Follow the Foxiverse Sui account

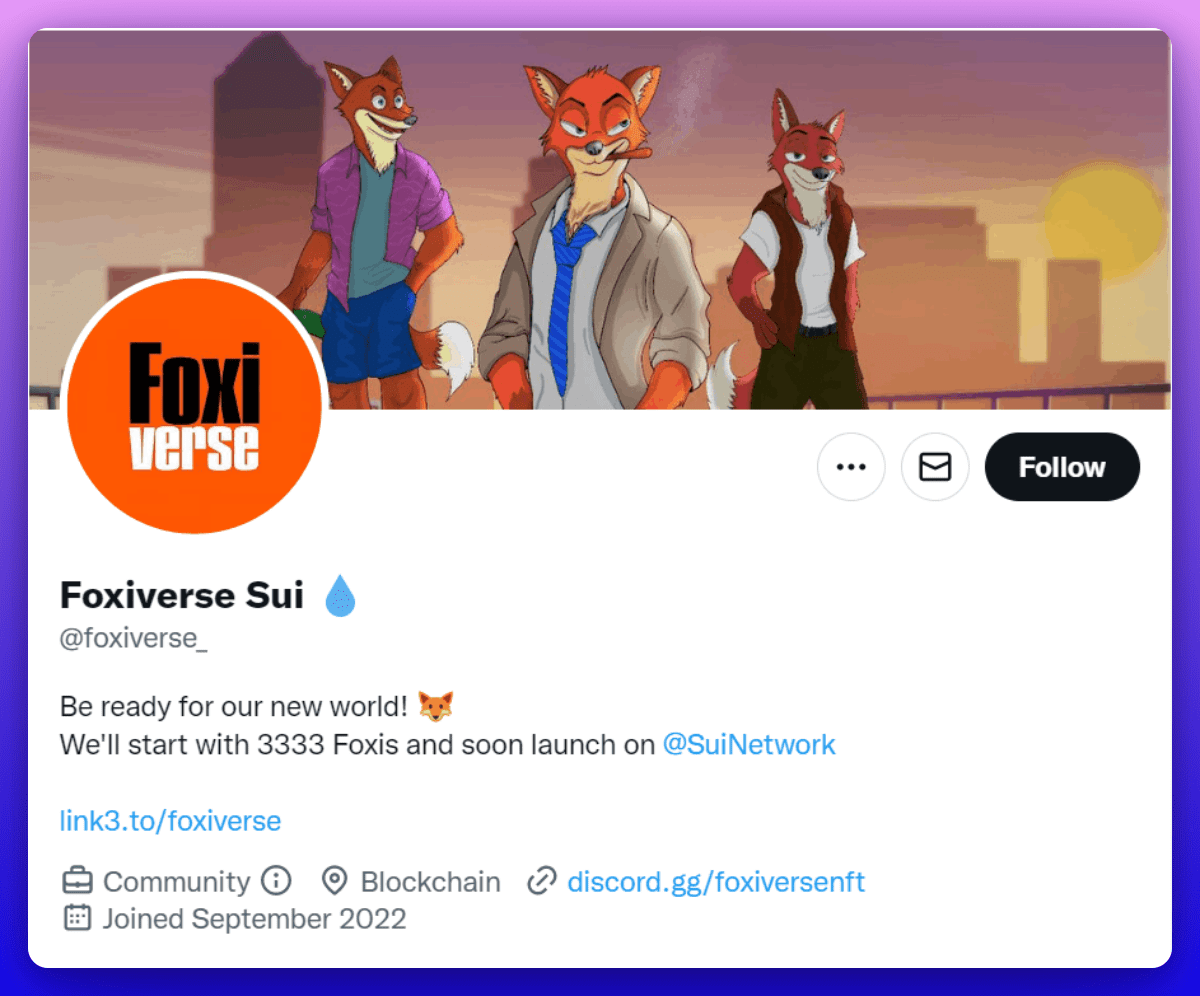pyautogui.click(x=1062, y=467)
